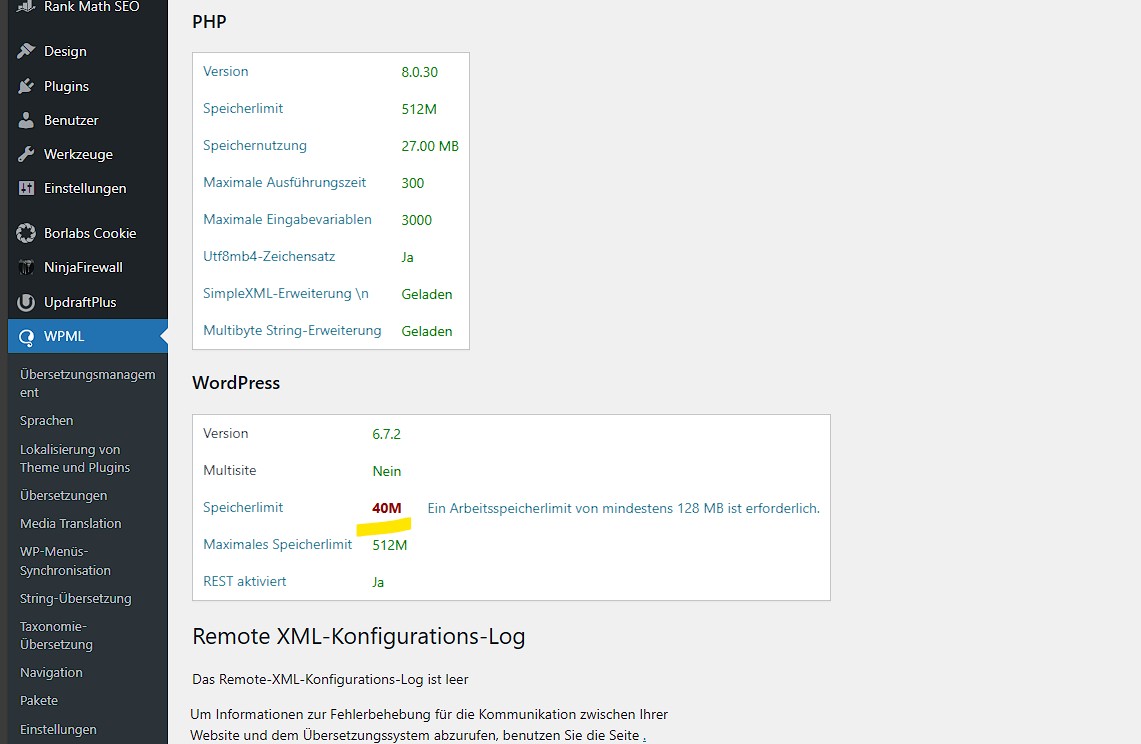Click the red 40M Speicherlimit value
The height and width of the screenshot is (744, 1141).
tap(386, 508)
